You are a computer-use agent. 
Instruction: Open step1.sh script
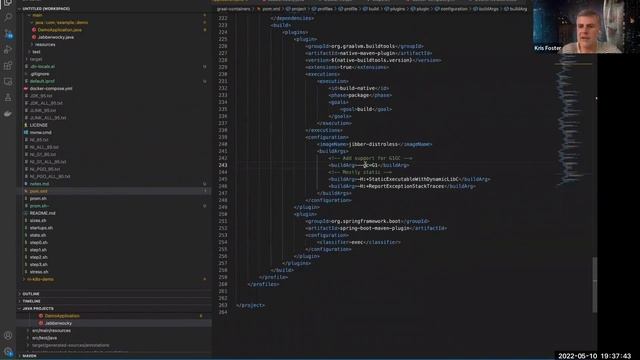tap(38, 250)
